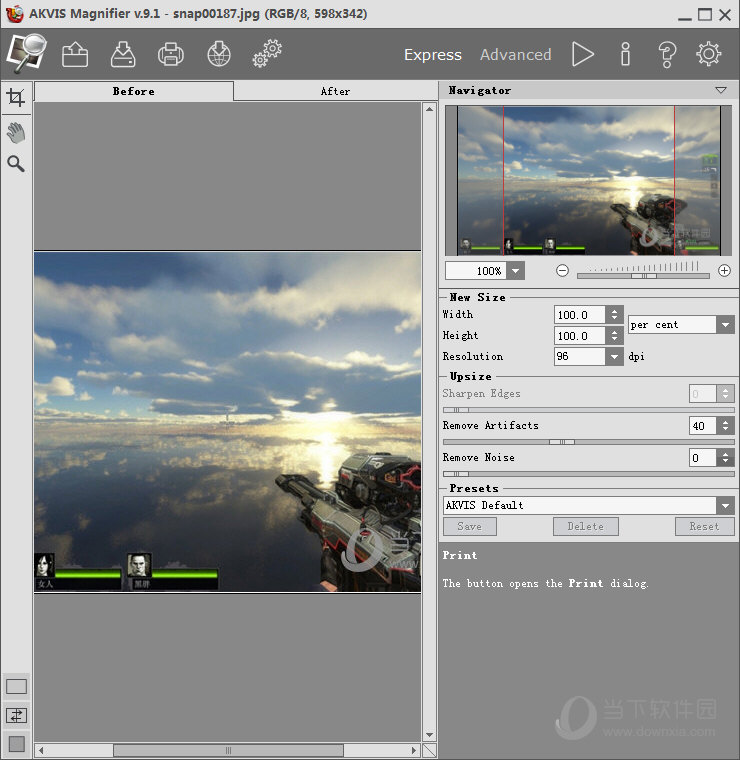Increase Remove Artifacts with up stepper
740x761 pixels.
[725, 422]
